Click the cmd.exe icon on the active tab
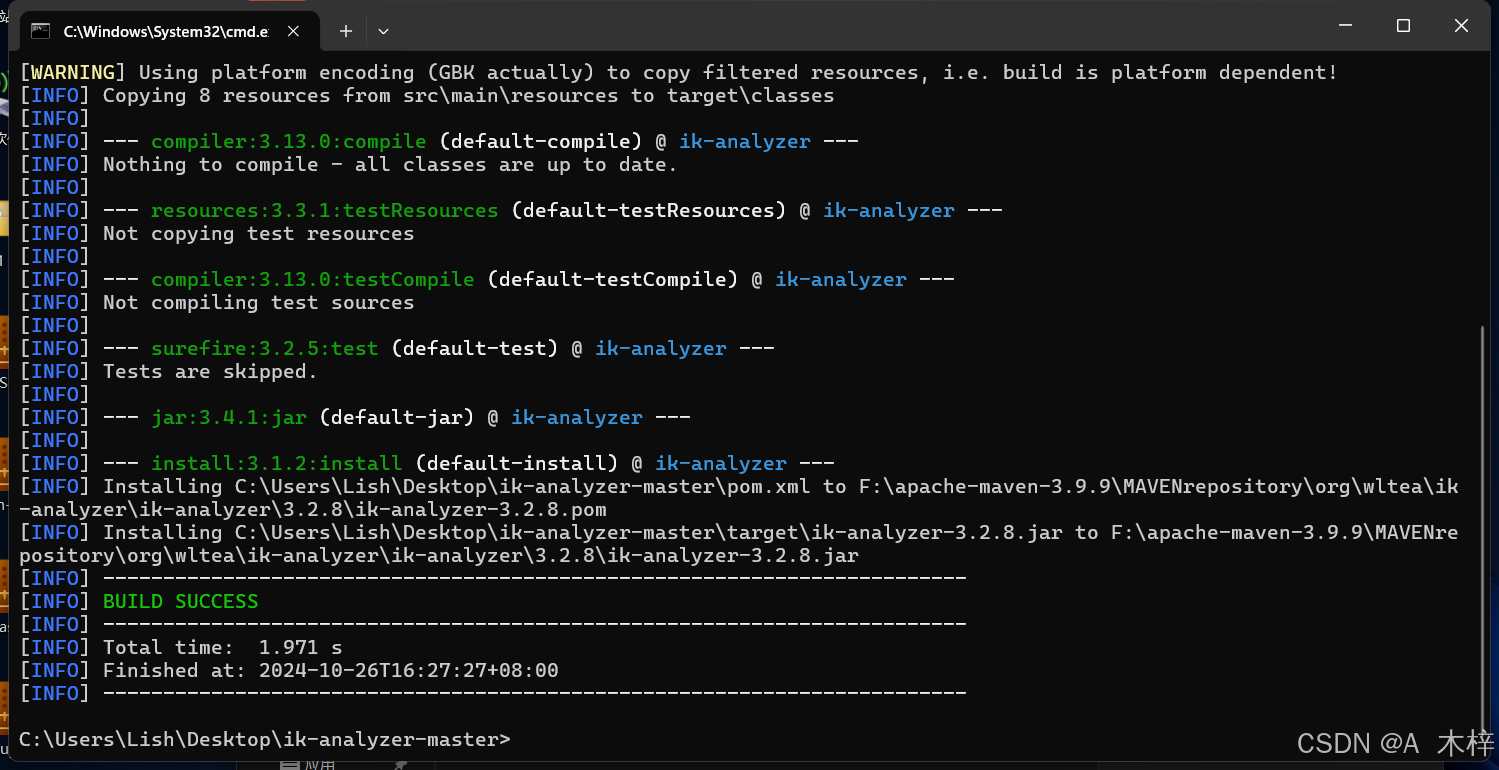This screenshot has width=1499, height=770. pos(41,31)
